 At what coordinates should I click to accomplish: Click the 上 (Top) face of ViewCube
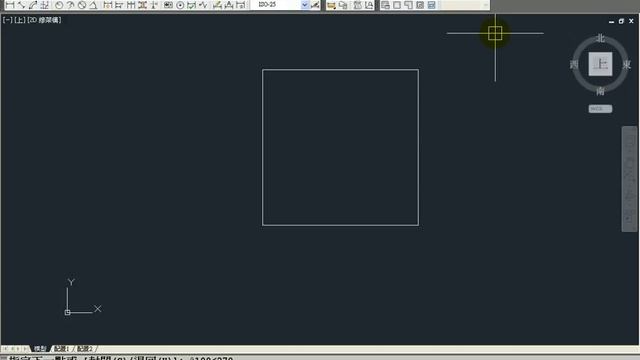coord(600,64)
